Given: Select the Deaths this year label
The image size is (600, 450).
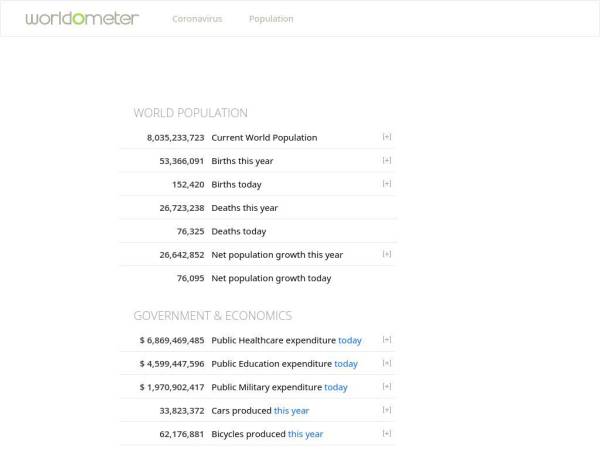Looking at the screenshot, I should click(x=245, y=208).
